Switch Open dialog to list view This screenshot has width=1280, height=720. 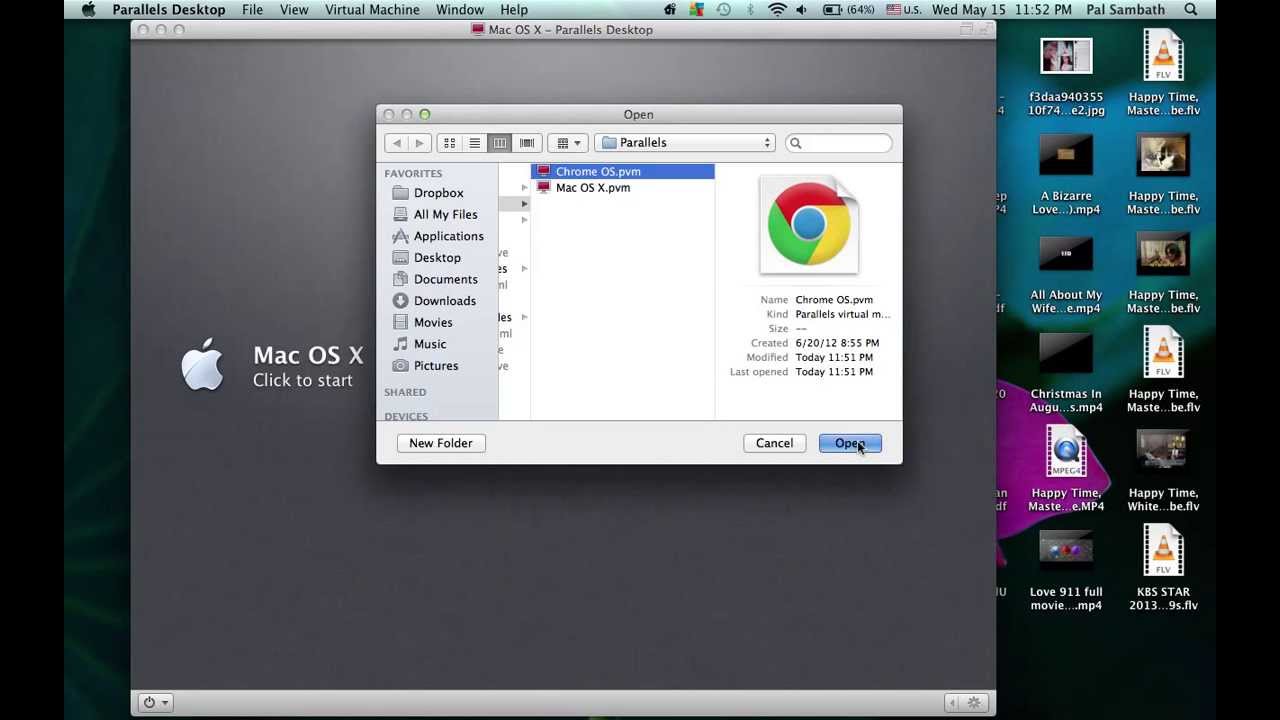point(475,143)
